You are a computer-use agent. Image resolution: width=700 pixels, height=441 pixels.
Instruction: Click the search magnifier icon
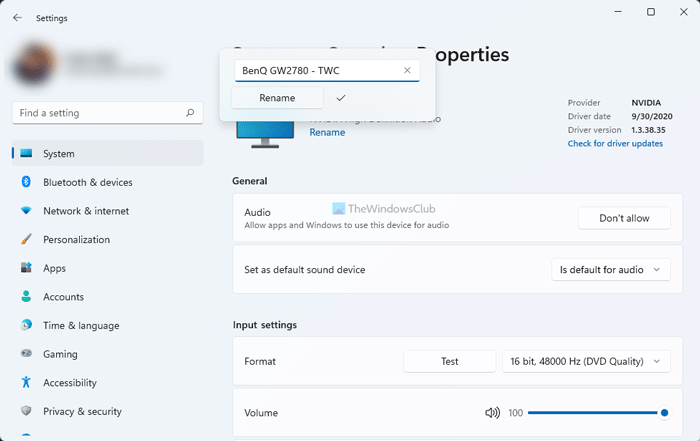[189, 113]
